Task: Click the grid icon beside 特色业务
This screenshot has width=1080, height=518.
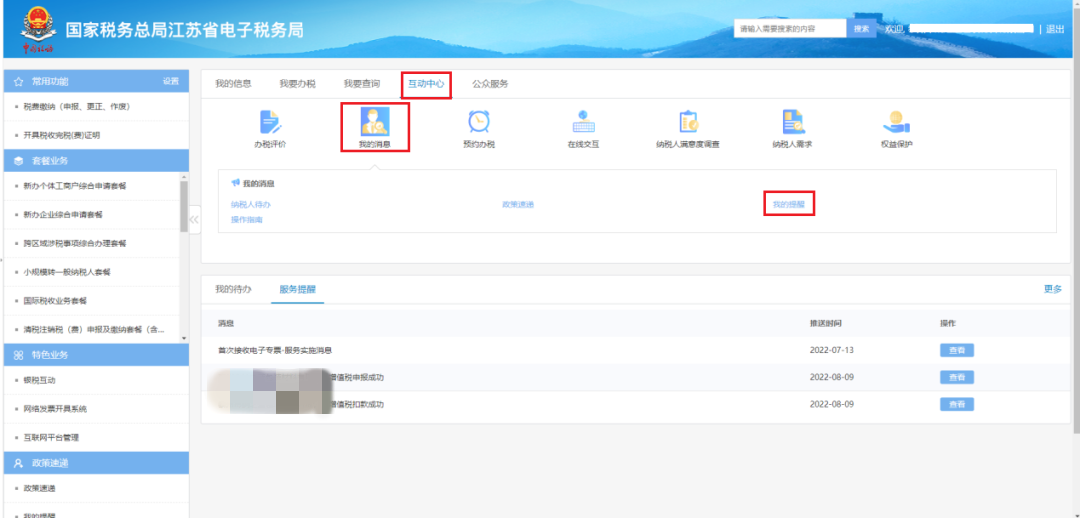Action: click(19, 355)
